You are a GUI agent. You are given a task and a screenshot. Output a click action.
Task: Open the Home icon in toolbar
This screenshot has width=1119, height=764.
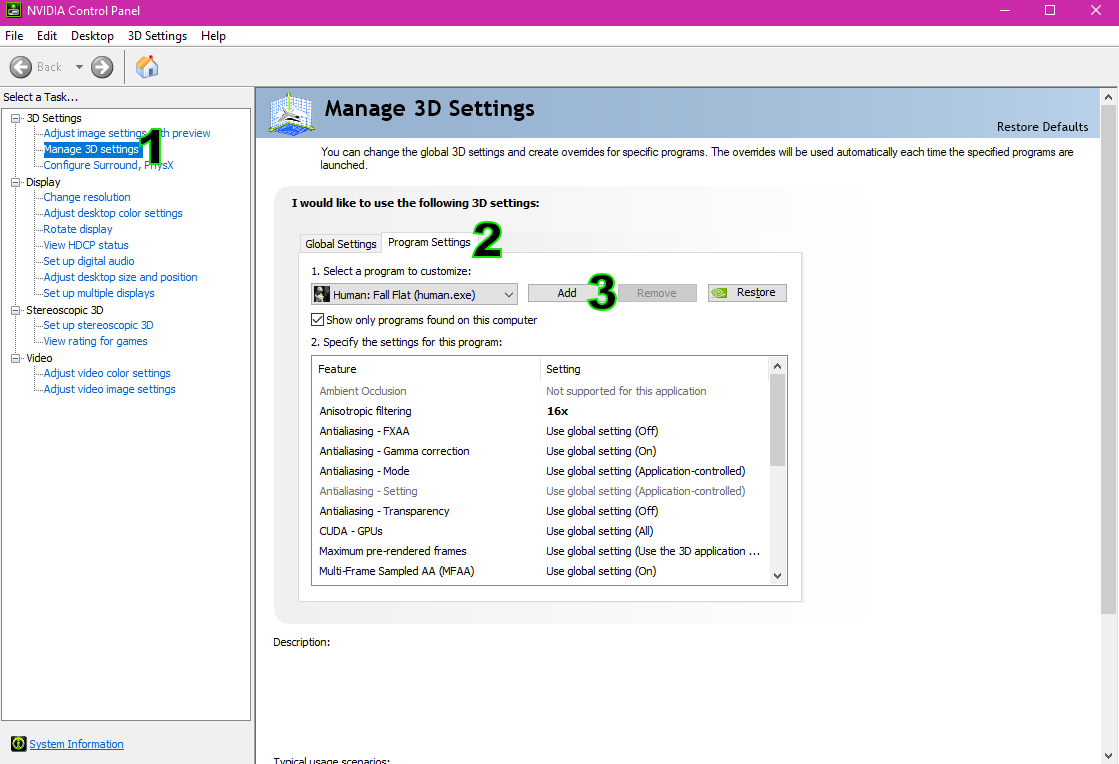pos(147,66)
